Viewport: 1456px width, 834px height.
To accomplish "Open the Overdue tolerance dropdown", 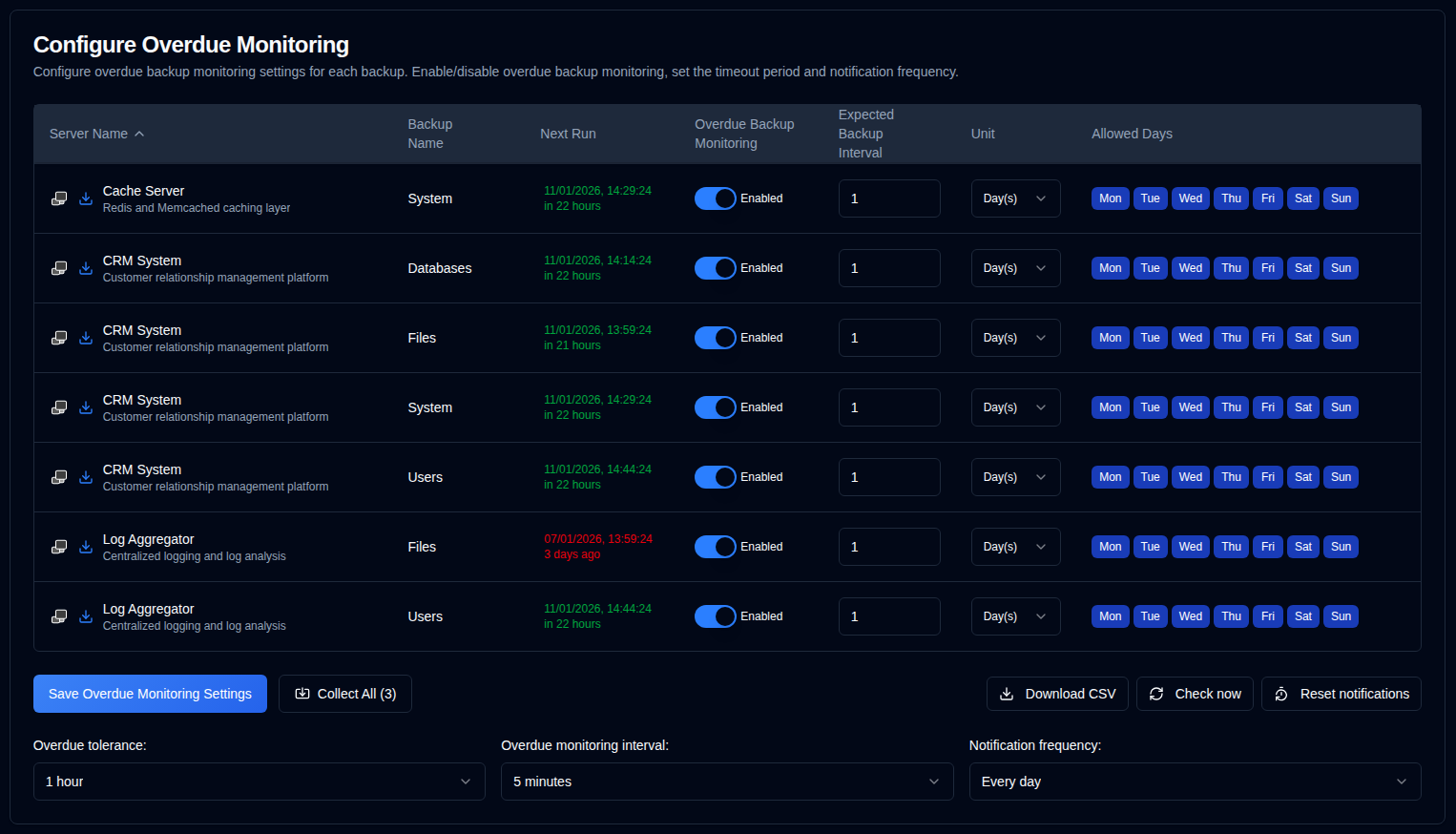I will (x=259, y=782).
